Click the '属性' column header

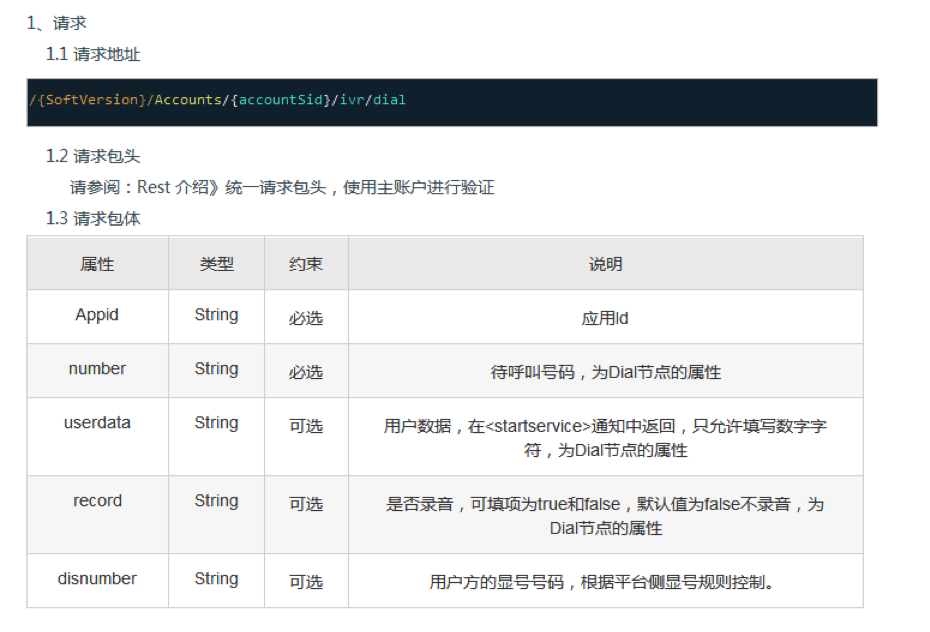(97, 264)
